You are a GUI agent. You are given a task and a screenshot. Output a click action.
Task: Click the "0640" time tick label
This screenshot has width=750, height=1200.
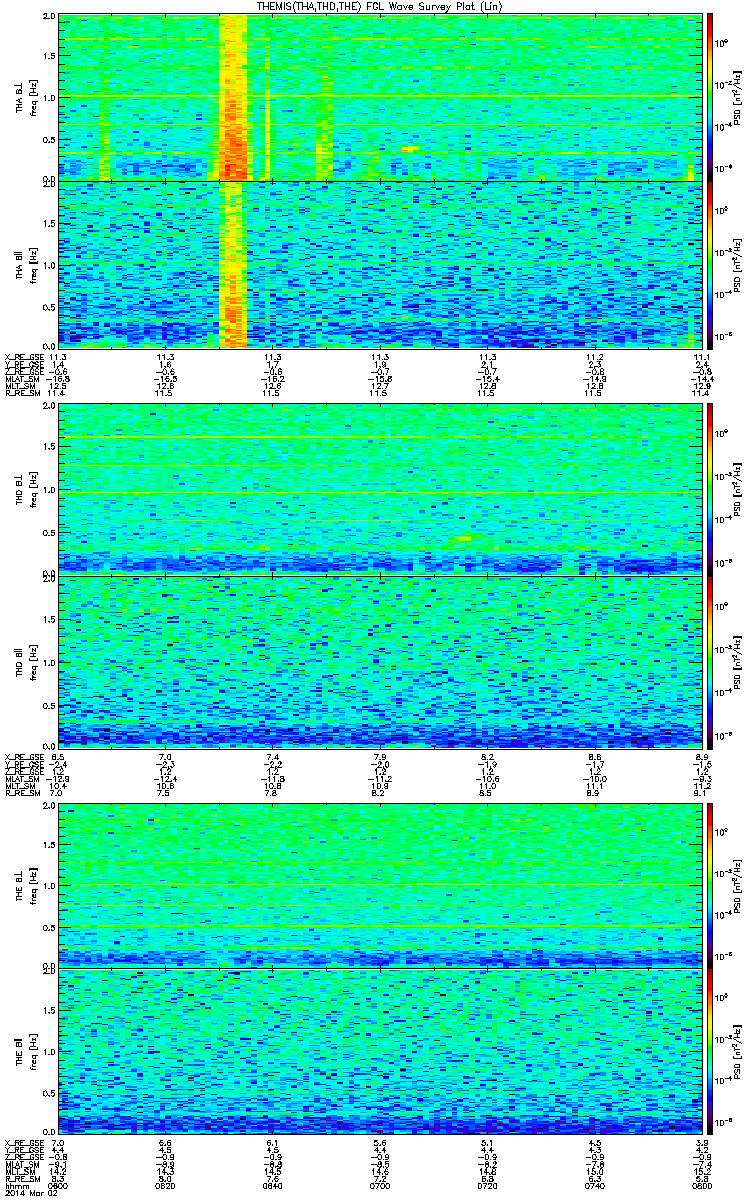click(x=273, y=1186)
